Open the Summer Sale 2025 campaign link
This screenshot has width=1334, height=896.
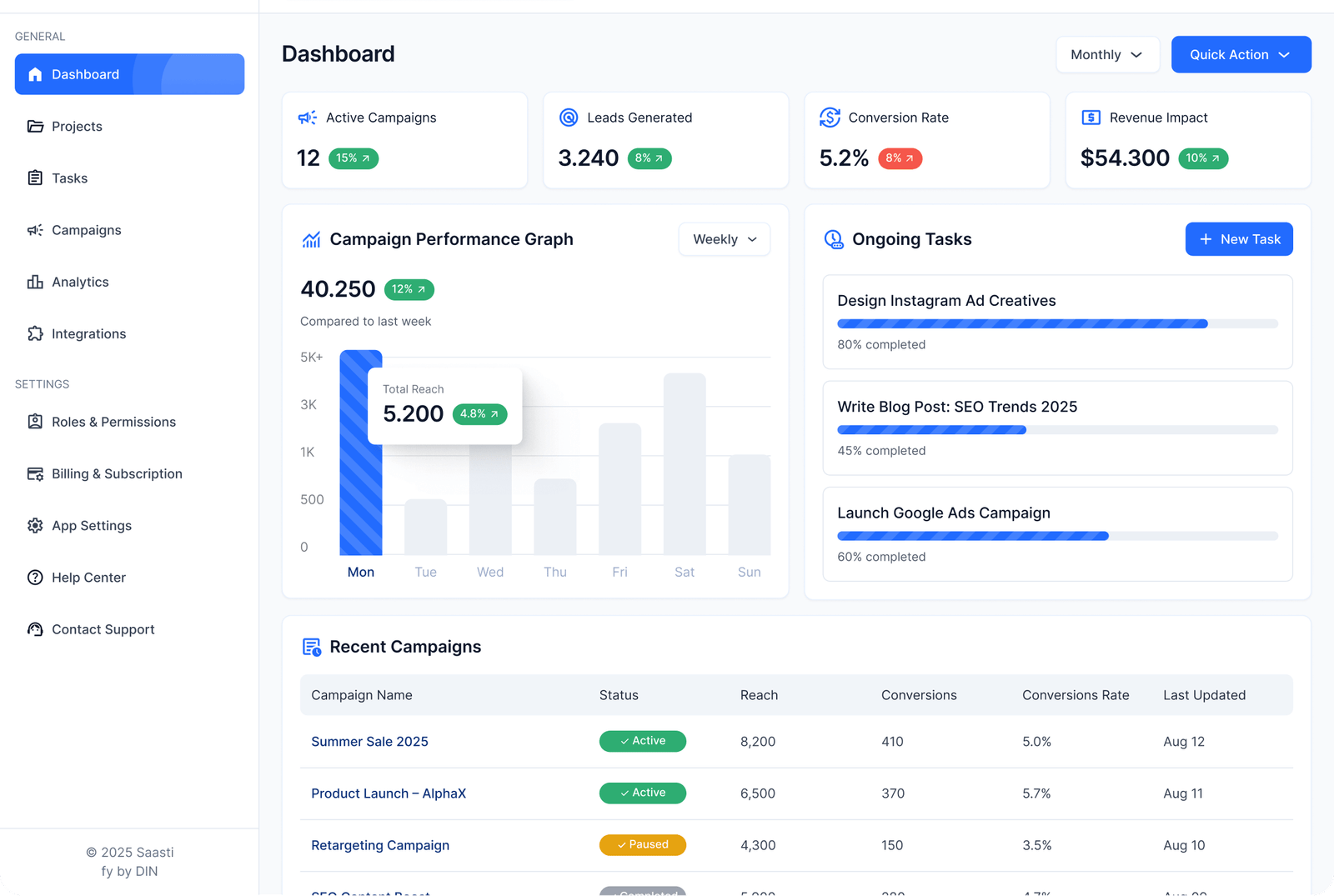click(x=369, y=741)
